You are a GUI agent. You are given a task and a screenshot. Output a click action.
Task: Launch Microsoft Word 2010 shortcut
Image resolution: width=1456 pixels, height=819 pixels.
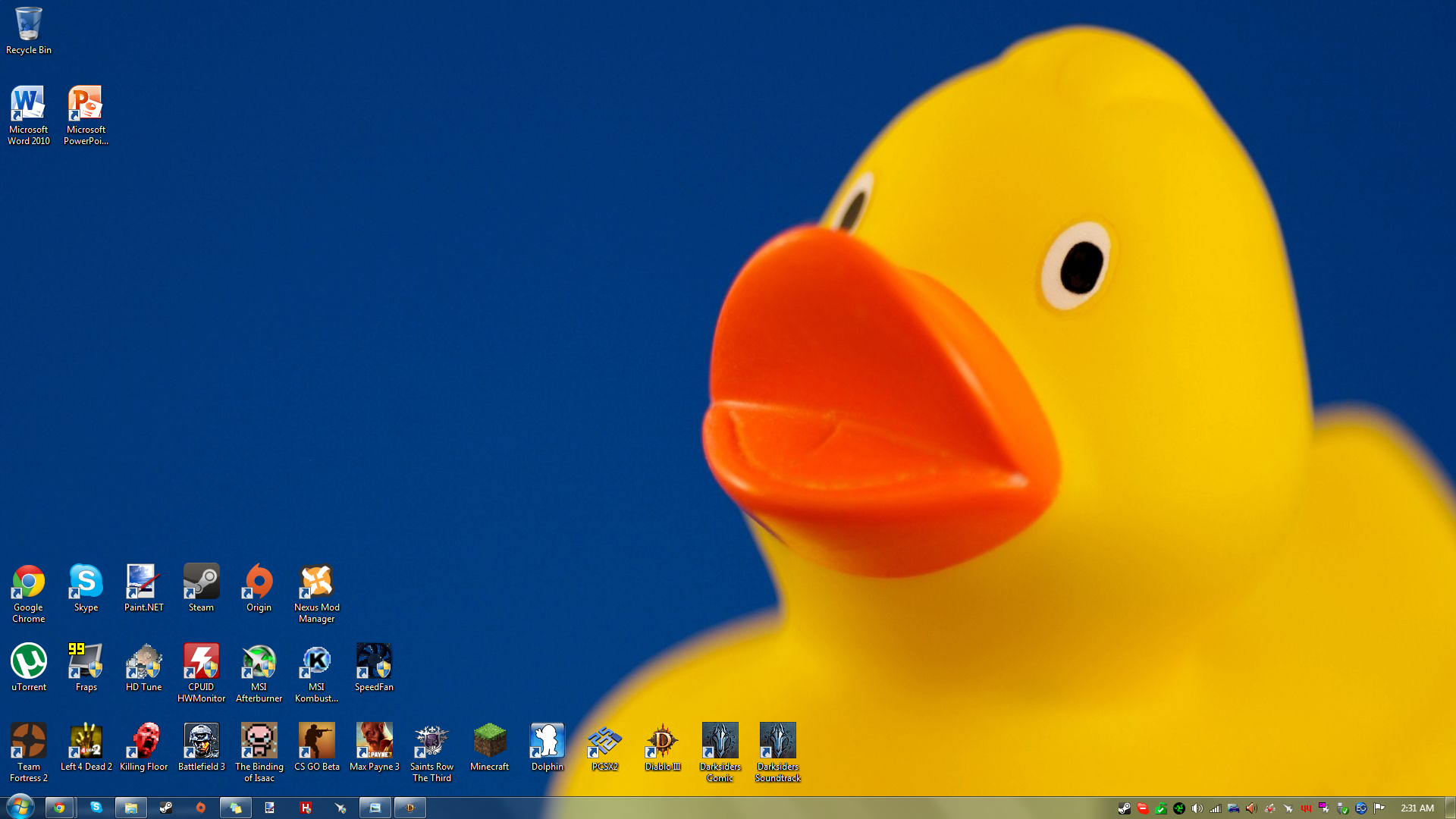tap(28, 104)
